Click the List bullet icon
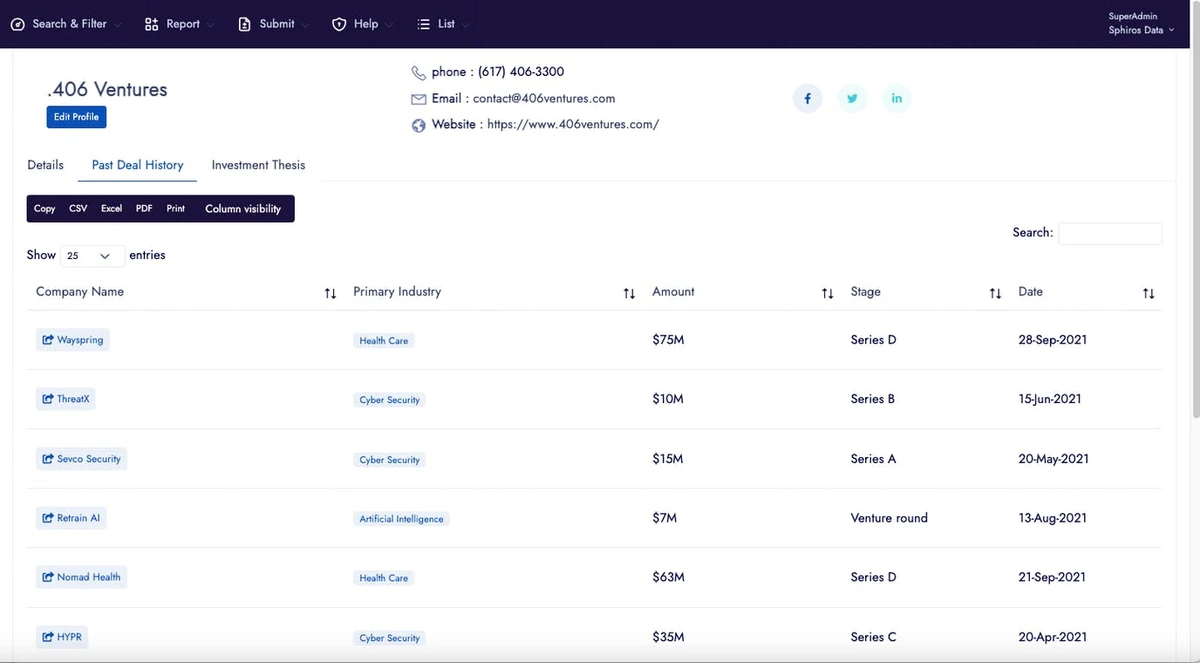The width and height of the screenshot is (1200, 663). click(424, 24)
